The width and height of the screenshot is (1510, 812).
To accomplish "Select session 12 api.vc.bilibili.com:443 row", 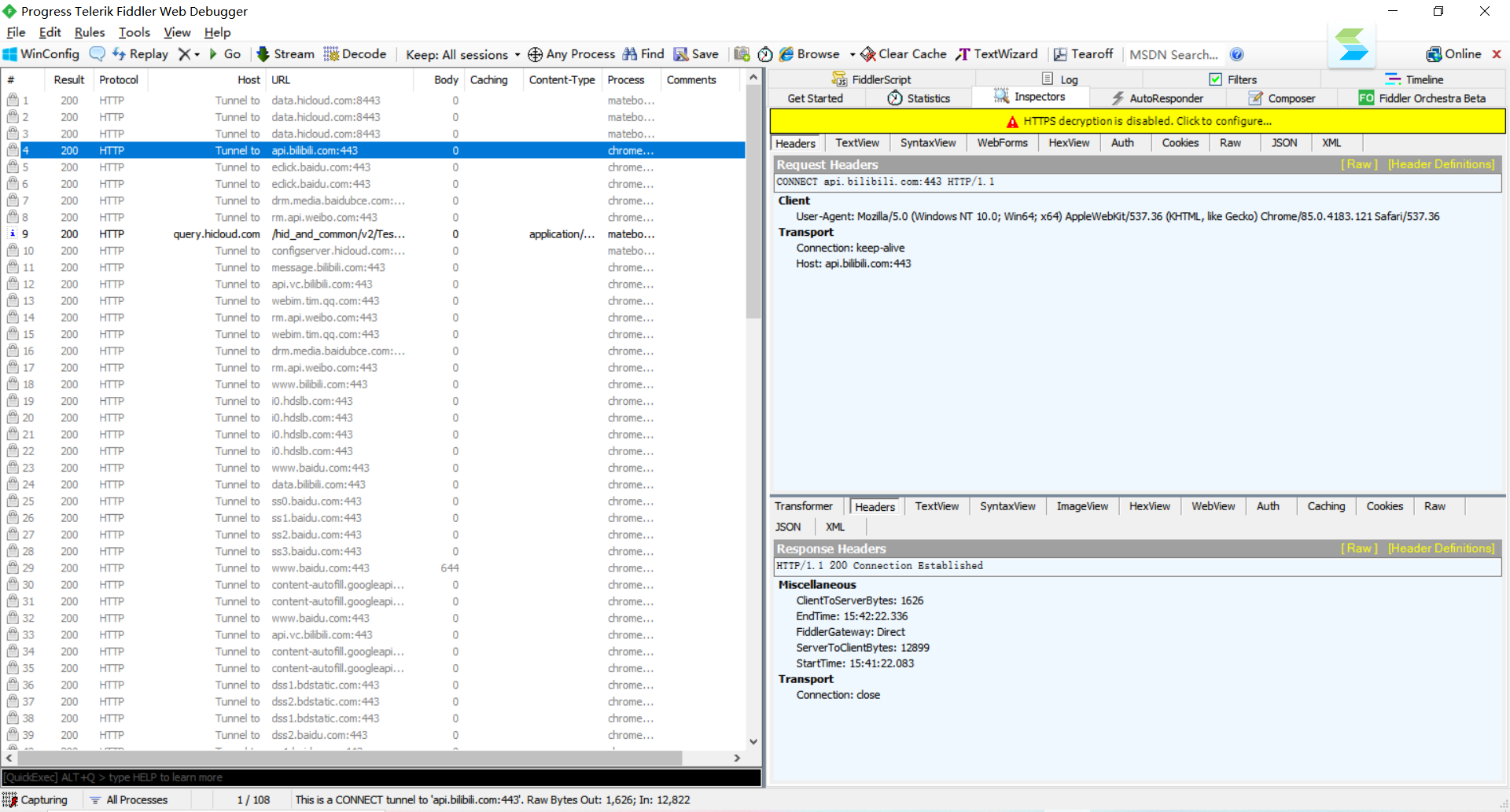I will tap(374, 285).
